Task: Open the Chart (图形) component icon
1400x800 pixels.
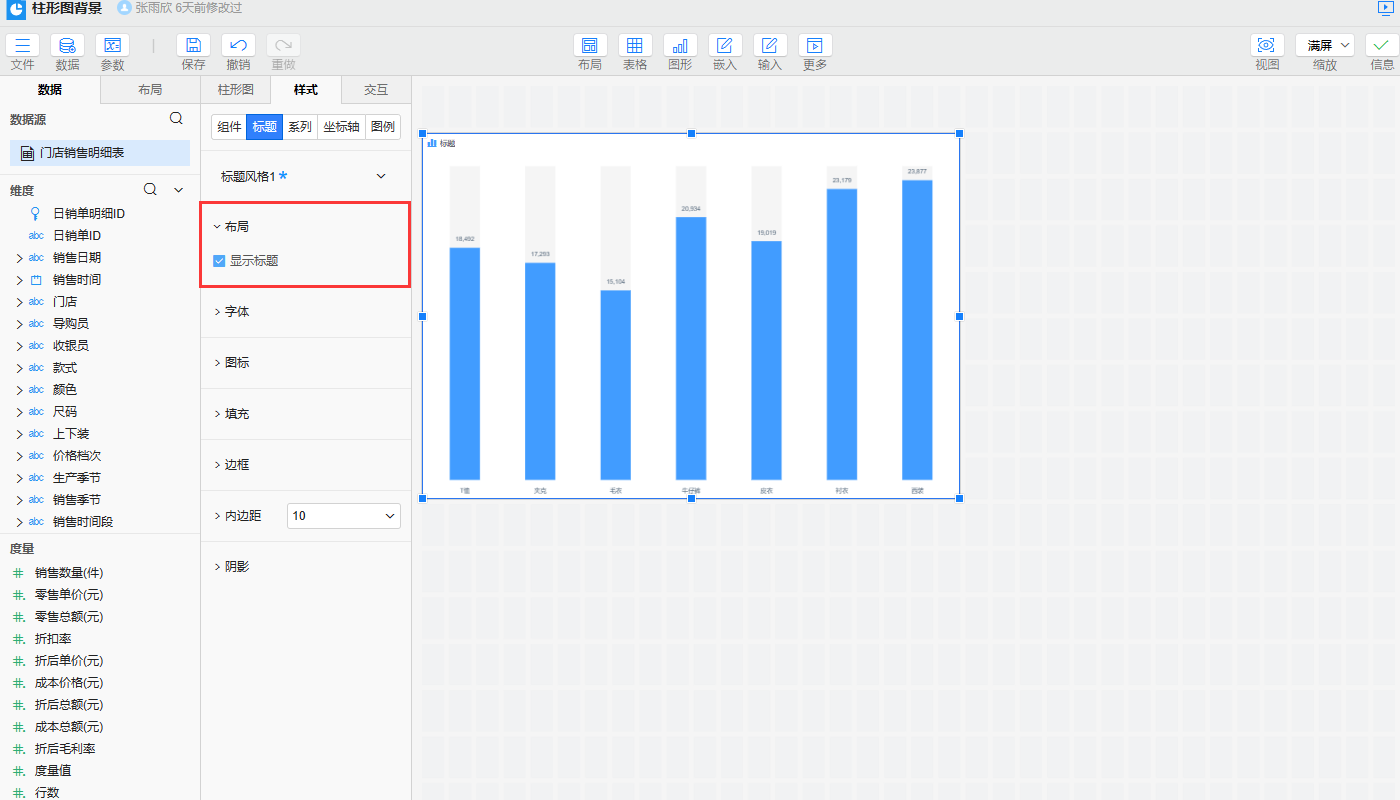Action: [x=680, y=46]
